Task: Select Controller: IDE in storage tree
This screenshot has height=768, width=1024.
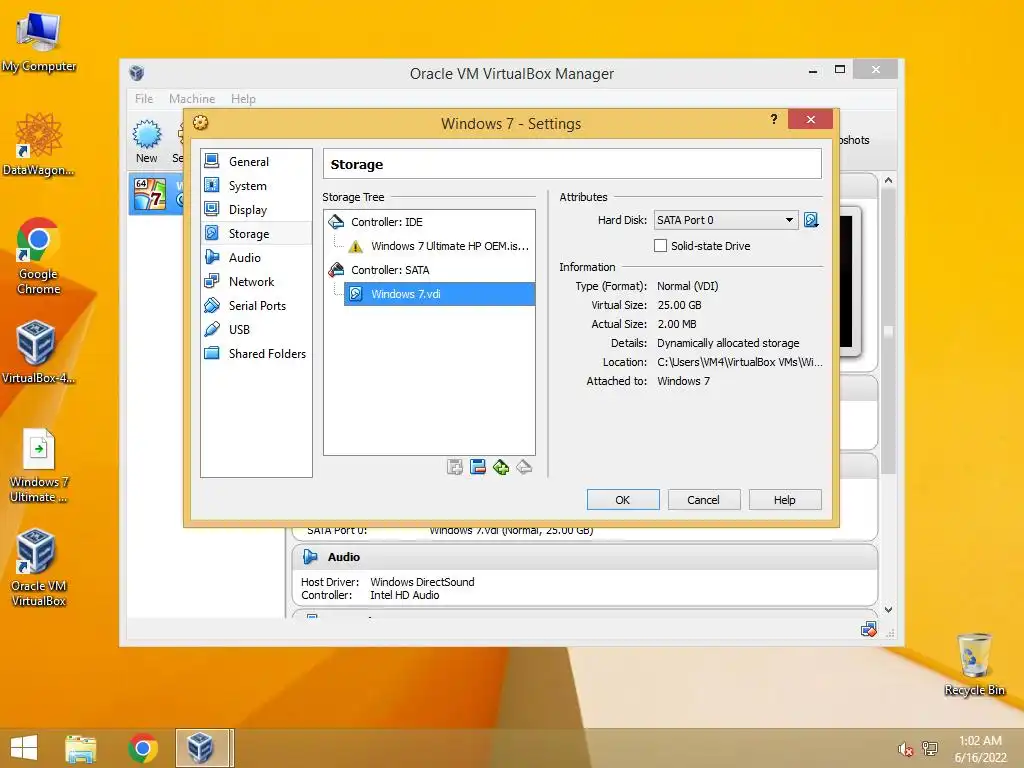Action: point(387,222)
